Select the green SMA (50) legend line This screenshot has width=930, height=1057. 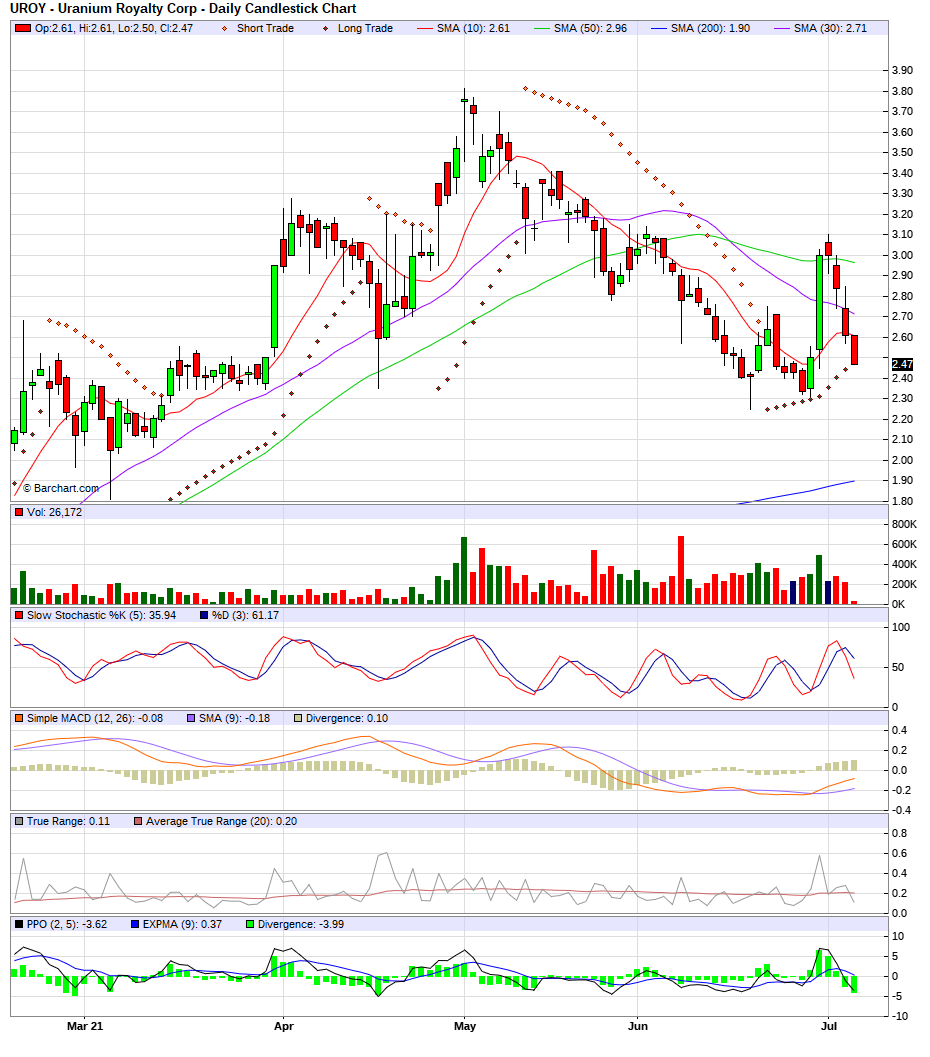coord(541,28)
